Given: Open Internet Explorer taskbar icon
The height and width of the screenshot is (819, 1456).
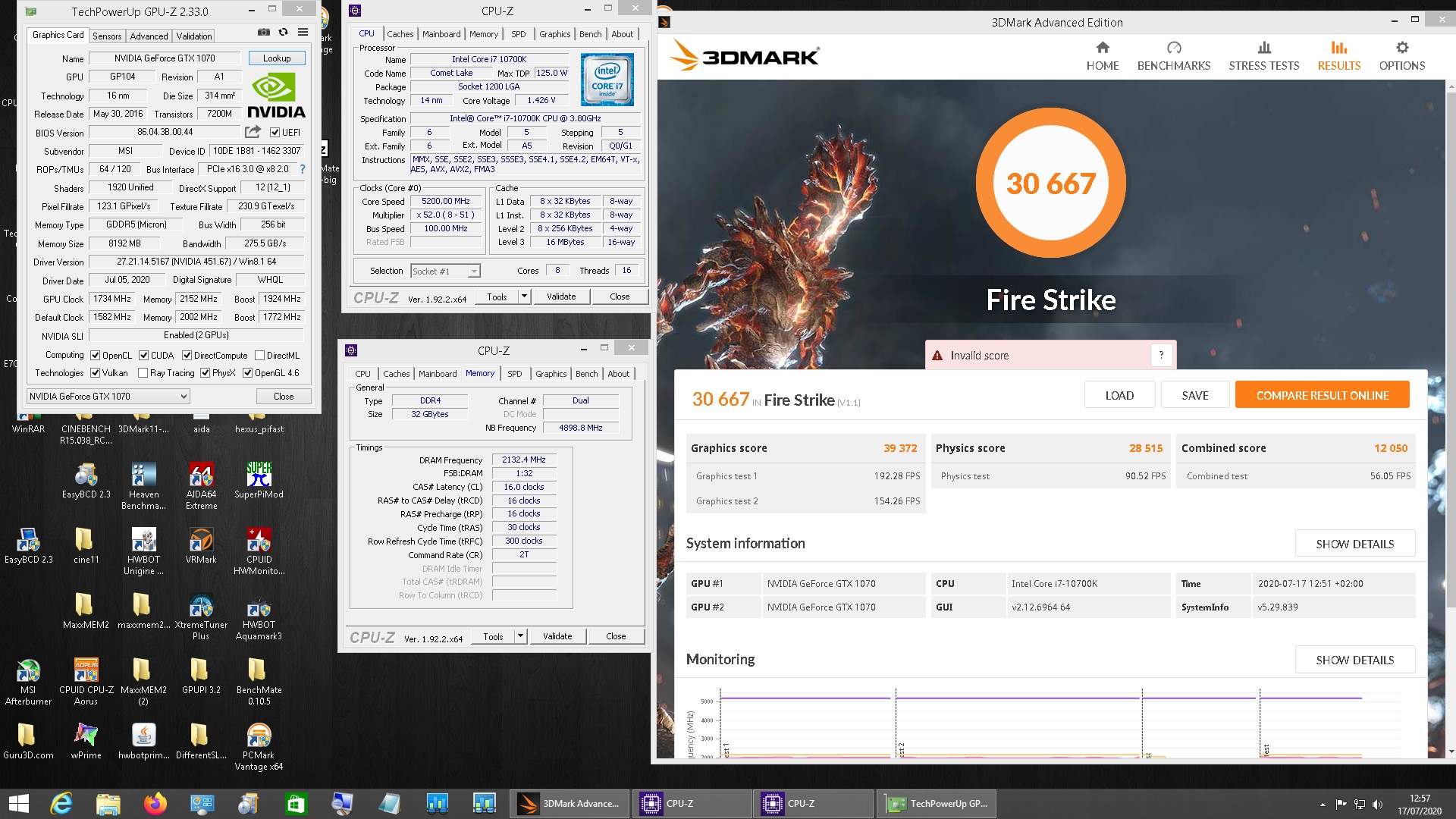Looking at the screenshot, I should coord(61,804).
